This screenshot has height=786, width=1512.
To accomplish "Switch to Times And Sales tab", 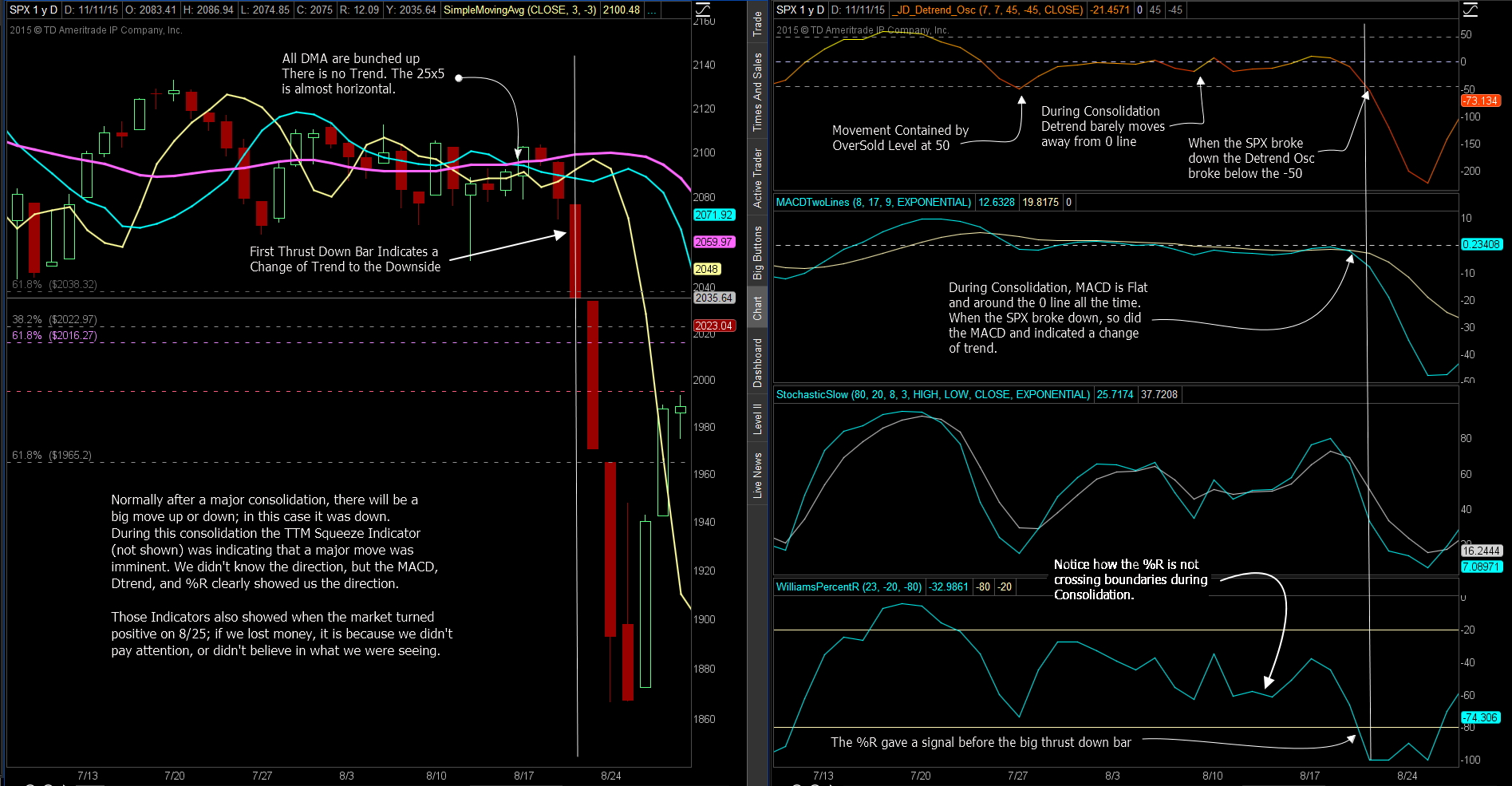I will point(757,92).
